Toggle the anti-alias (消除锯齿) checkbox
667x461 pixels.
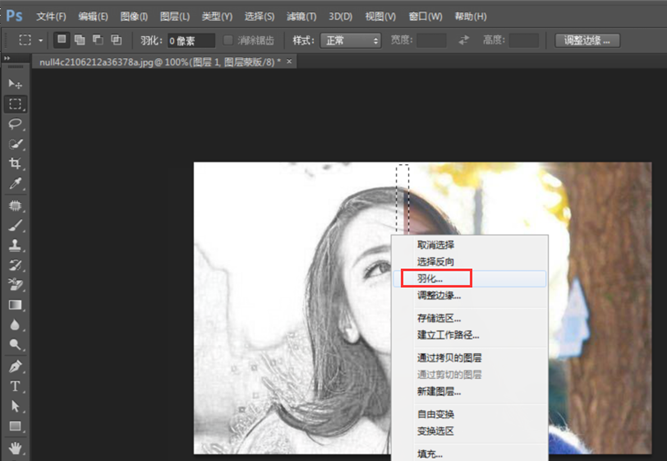[229, 40]
